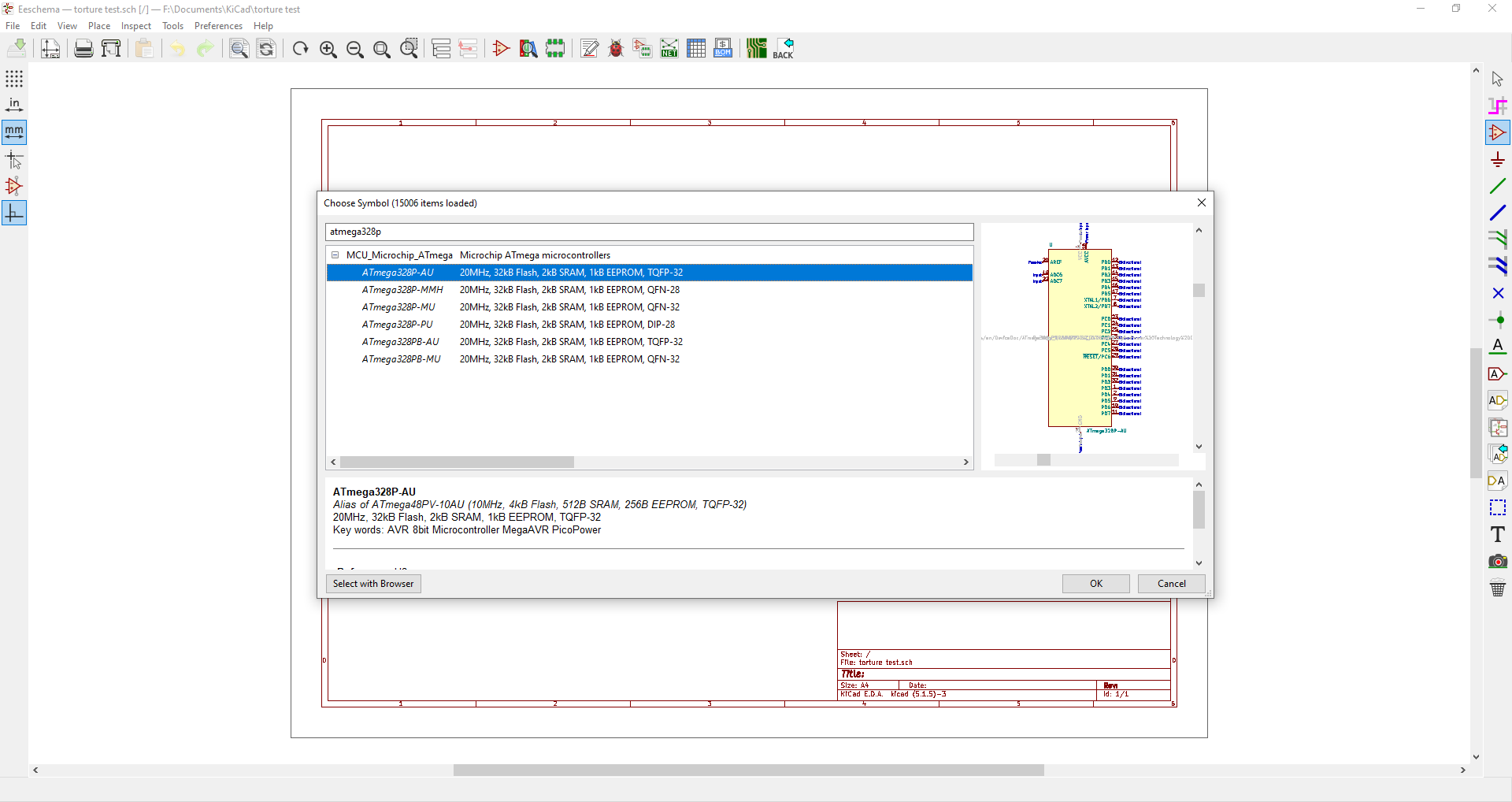1512x802 pixels.
Task: Toggle cursor shape
Action: (x=14, y=160)
